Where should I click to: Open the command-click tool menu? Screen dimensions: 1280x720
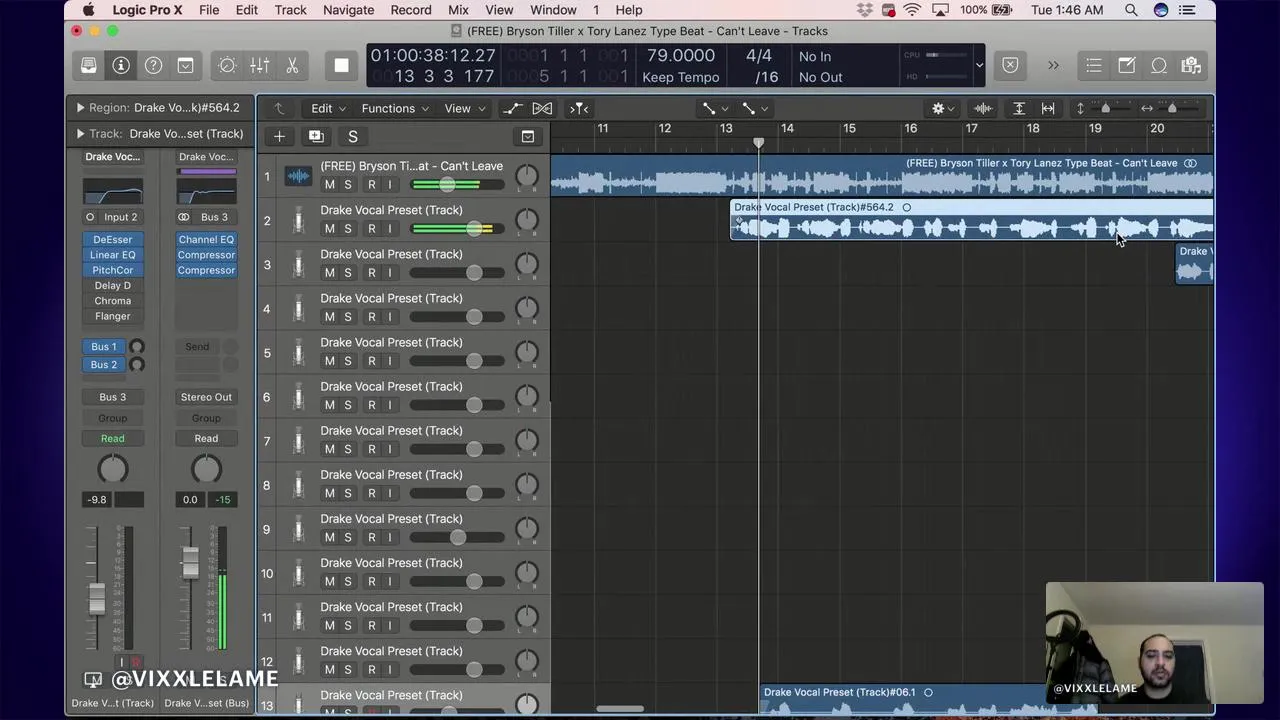coord(755,108)
